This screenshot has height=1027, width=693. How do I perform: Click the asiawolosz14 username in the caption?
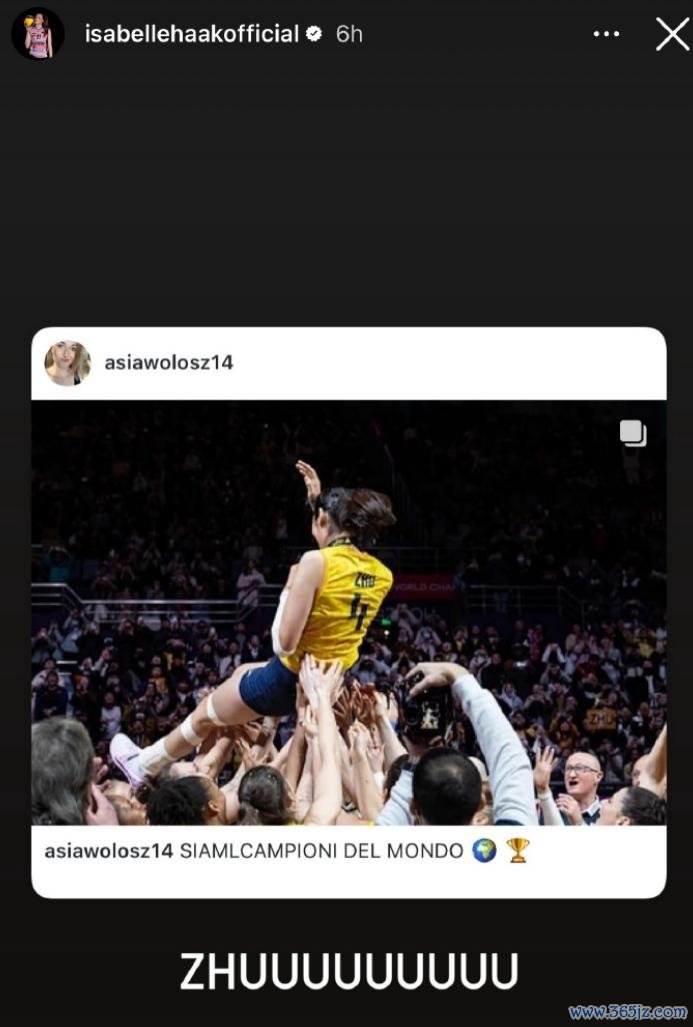pos(109,851)
